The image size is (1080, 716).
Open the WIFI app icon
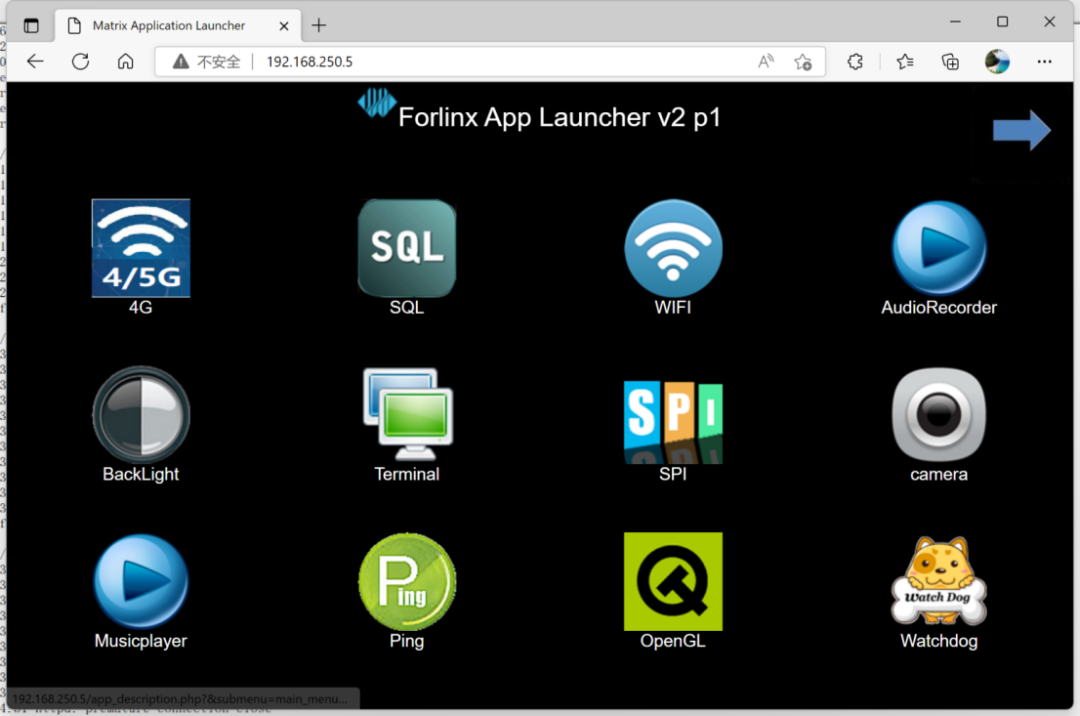[673, 248]
